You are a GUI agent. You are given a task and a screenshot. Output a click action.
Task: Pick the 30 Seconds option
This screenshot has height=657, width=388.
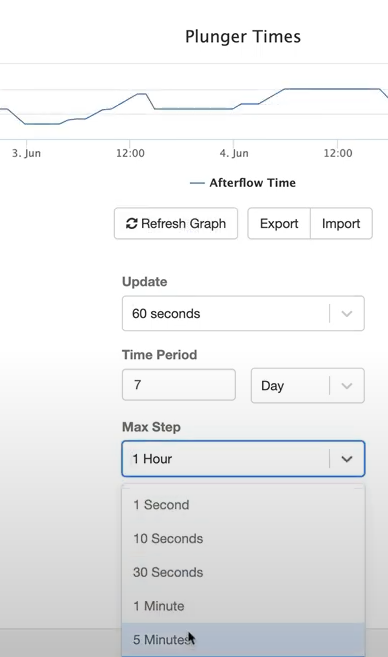[x=243, y=572]
